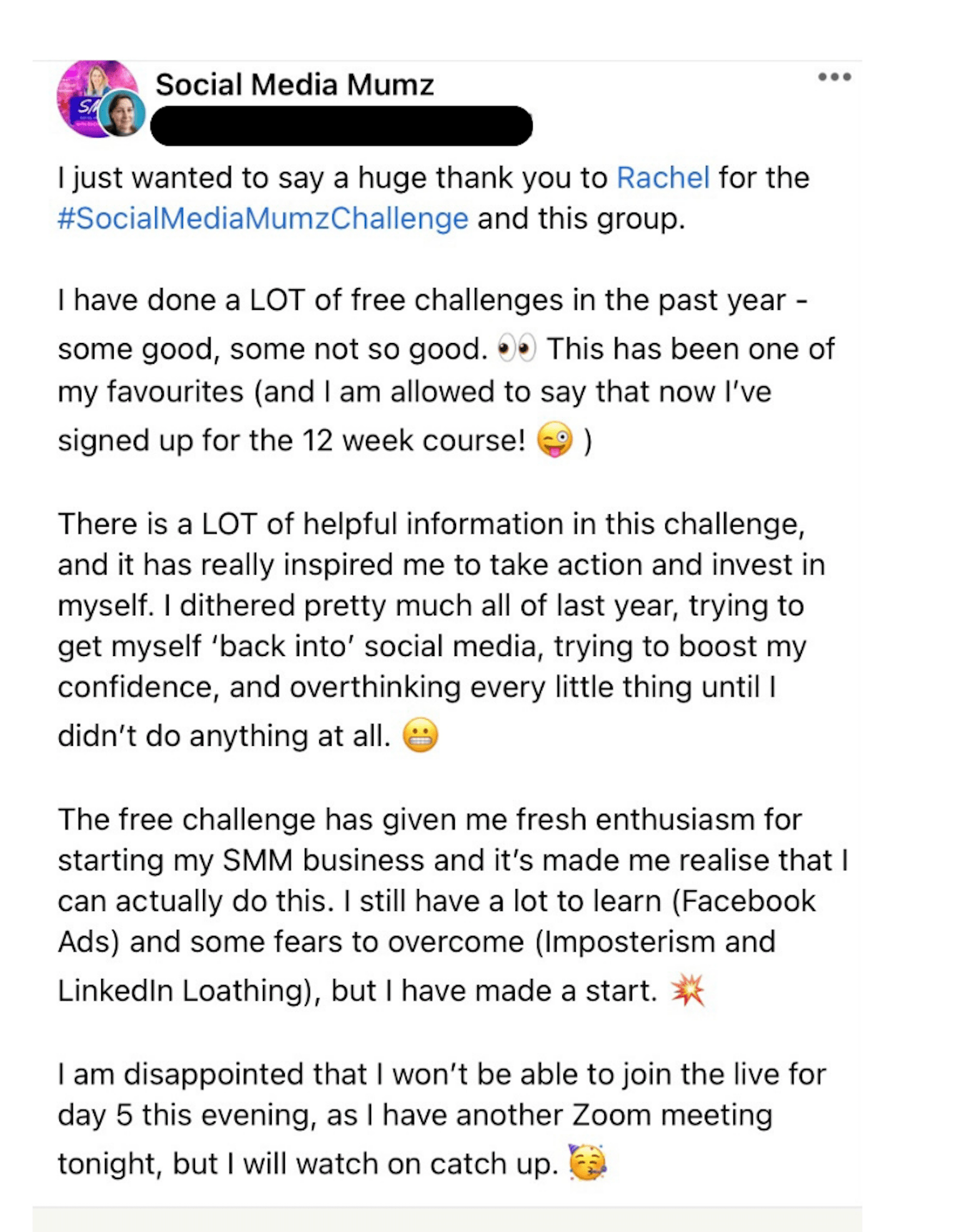This screenshot has height=1232, width=967.
Task: Click the small round poster profile photo
Action: [122, 113]
